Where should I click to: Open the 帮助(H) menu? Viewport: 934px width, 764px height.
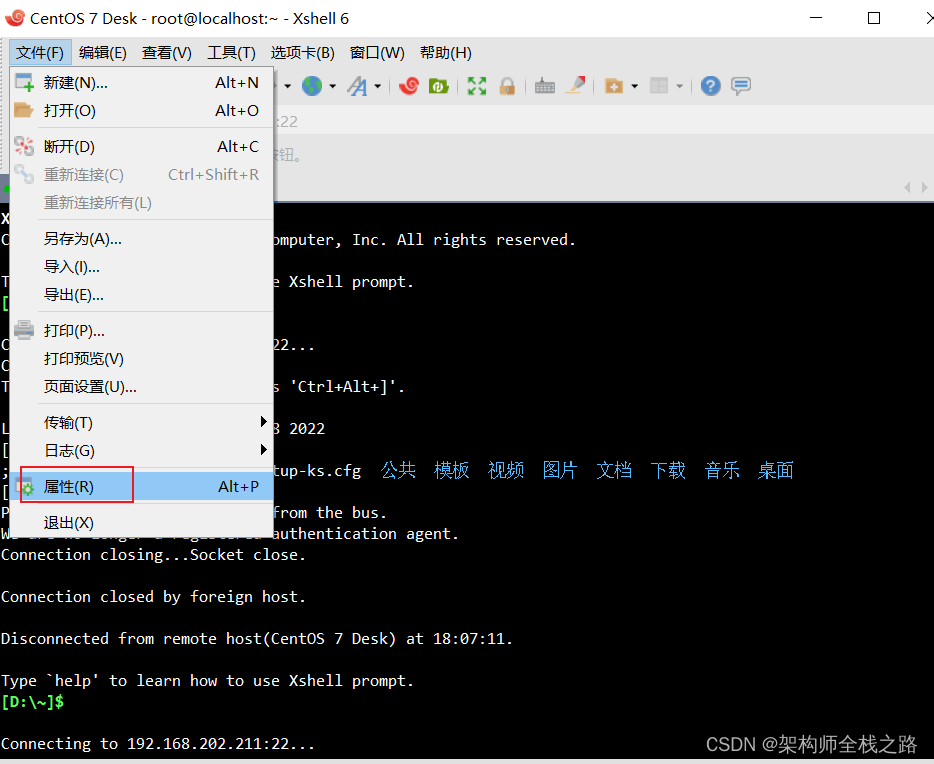pyautogui.click(x=446, y=52)
